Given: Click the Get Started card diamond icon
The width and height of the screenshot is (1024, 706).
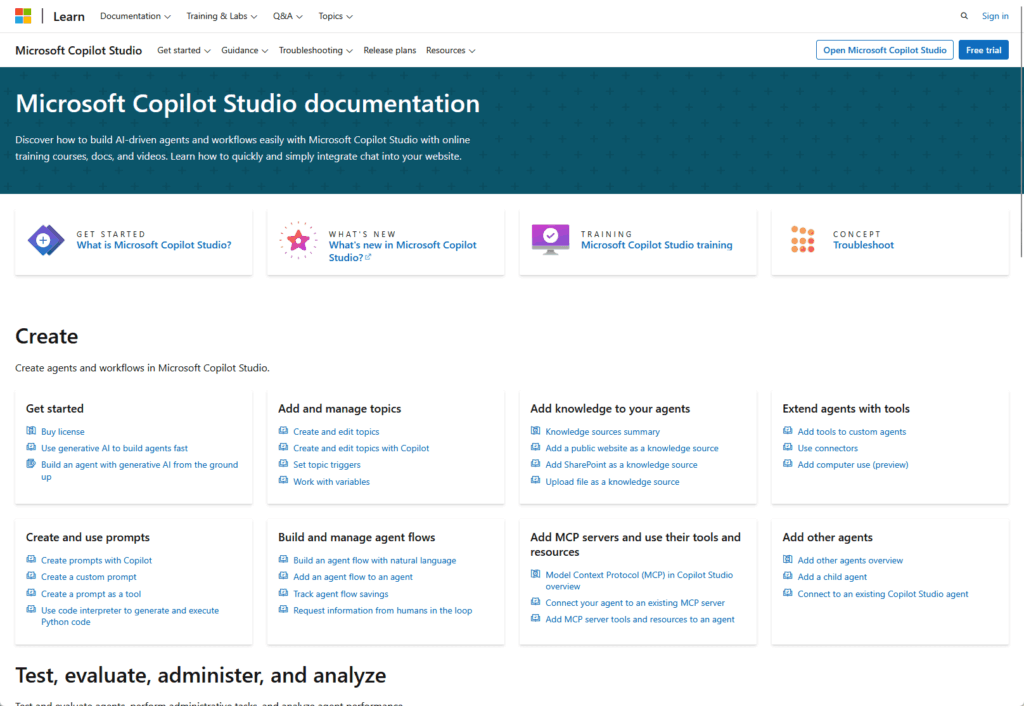Looking at the screenshot, I should (46, 240).
